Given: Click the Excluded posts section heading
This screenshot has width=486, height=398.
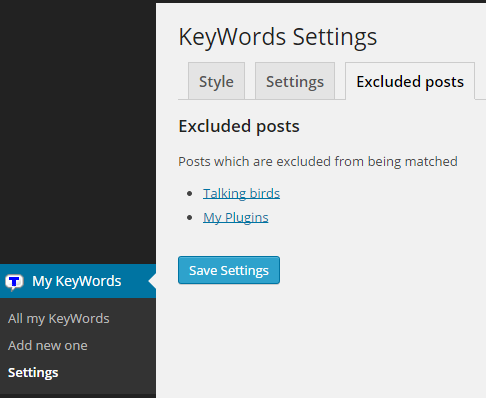Looking at the screenshot, I should pos(239,127).
